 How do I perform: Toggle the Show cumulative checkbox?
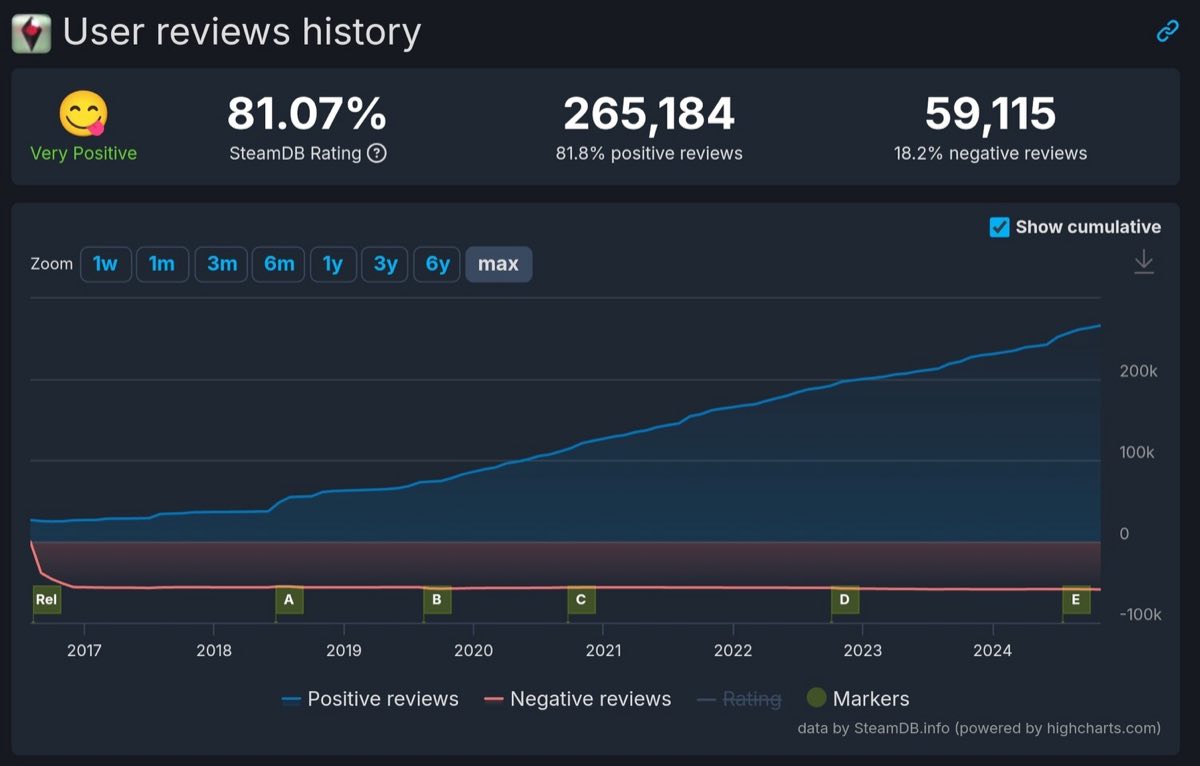click(999, 227)
